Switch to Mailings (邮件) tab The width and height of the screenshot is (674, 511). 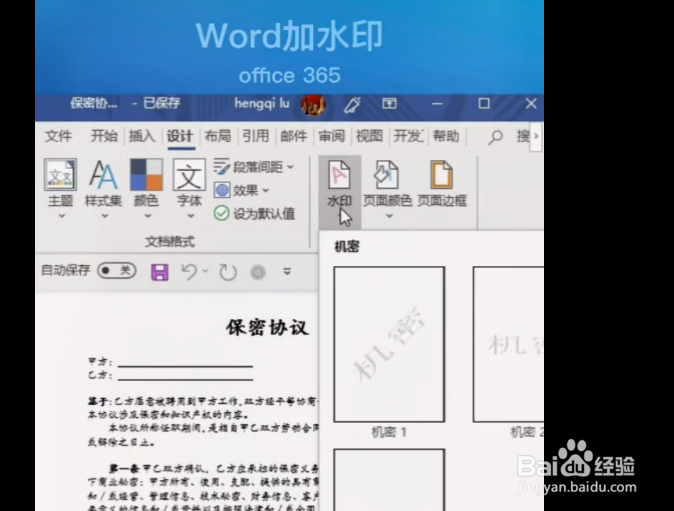pyautogui.click(x=294, y=136)
